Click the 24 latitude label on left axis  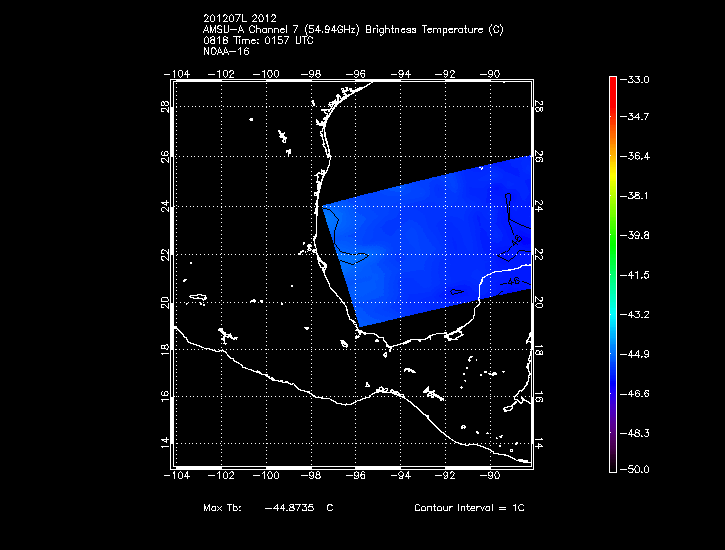pyautogui.click(x=165, y=207)
